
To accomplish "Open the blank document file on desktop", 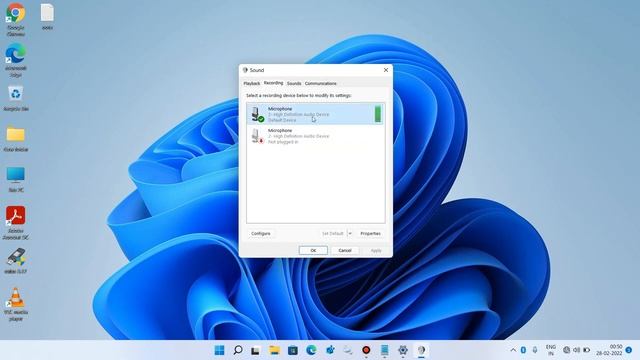I will (x=47, y=17).
